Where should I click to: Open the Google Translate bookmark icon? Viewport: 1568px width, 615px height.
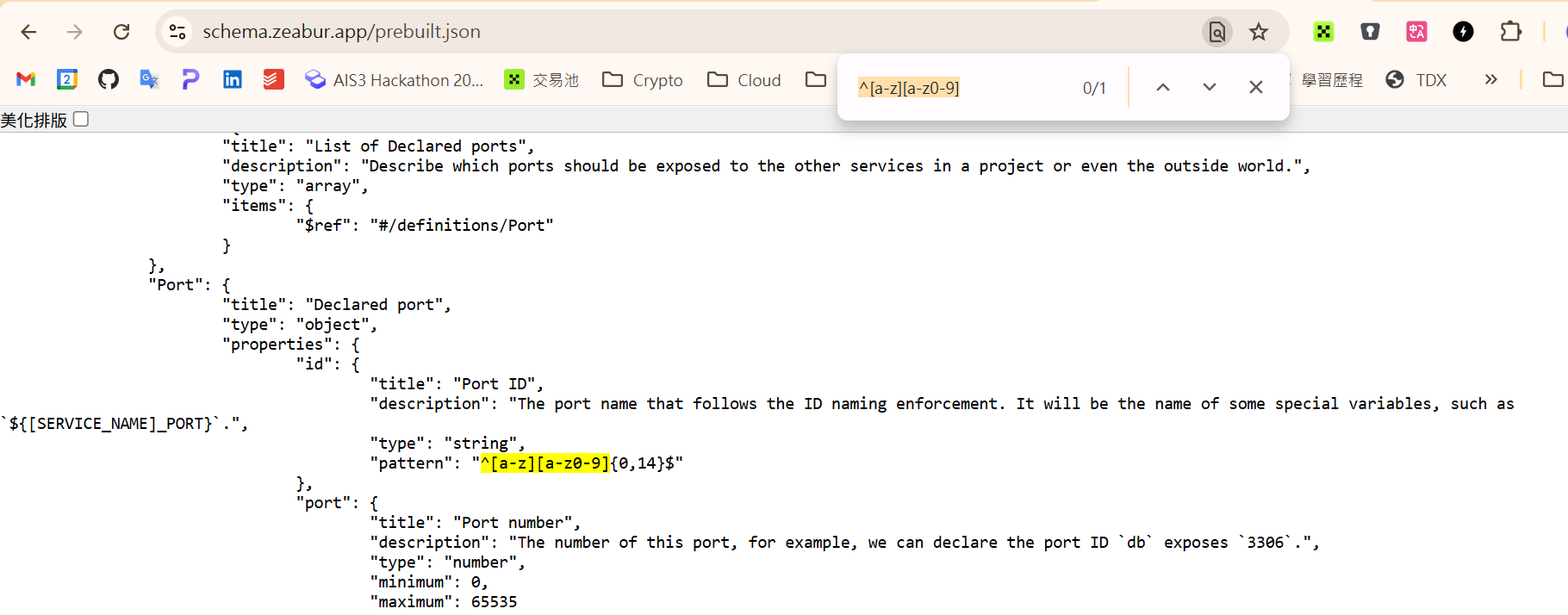pos(150,80)
